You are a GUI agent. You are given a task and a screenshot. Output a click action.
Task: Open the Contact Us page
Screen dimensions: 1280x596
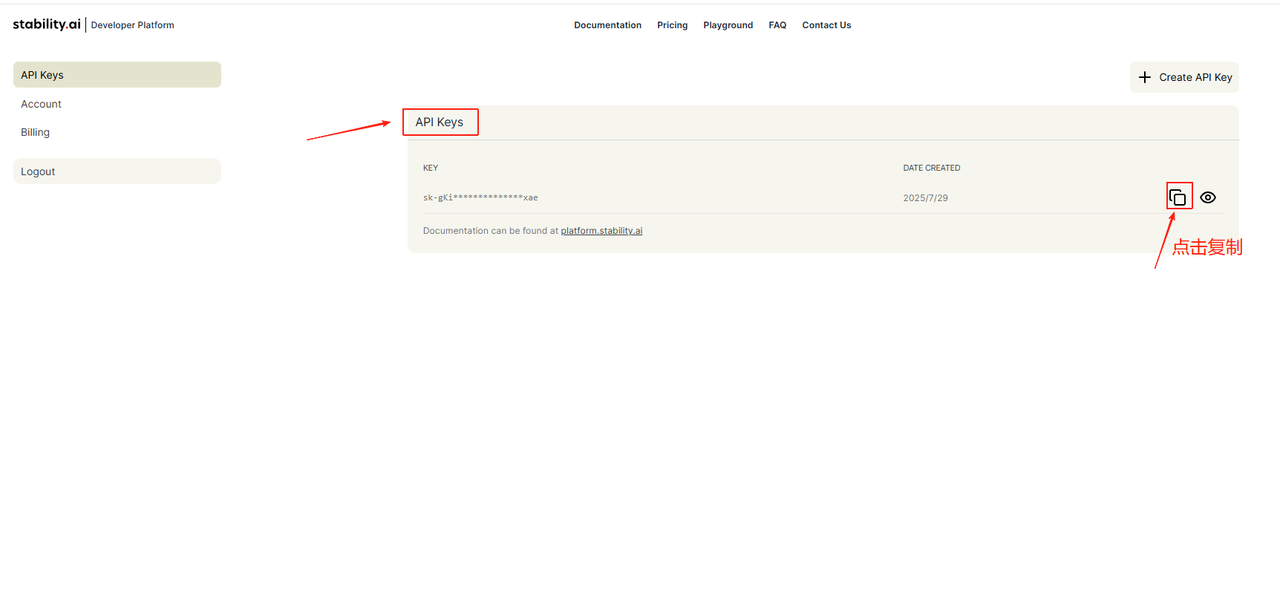pos(826,25)
